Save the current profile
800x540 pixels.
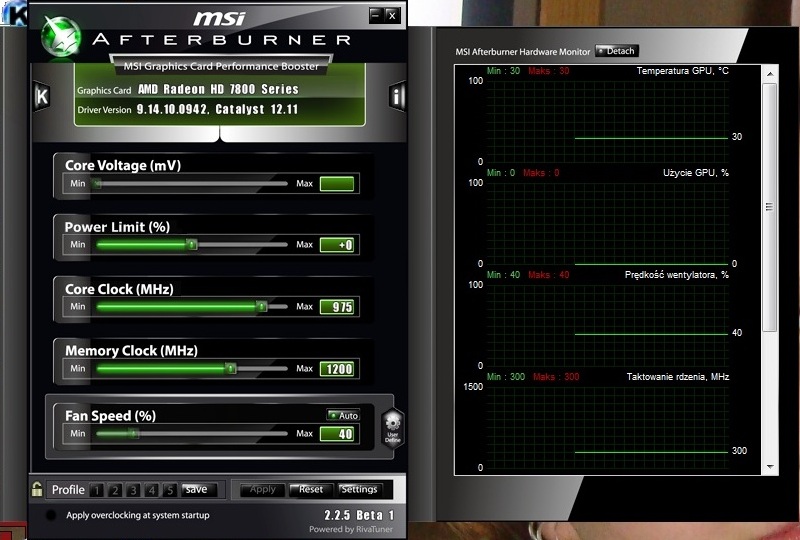[199, 489]
